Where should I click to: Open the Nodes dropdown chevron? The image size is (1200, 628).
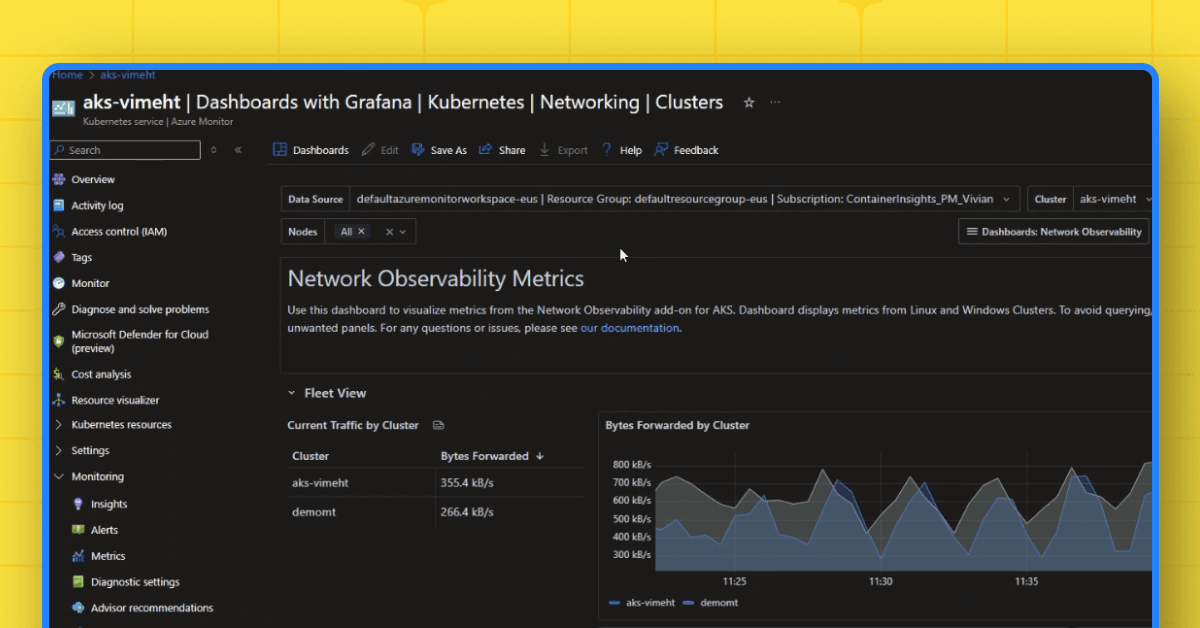pos(403,232)
